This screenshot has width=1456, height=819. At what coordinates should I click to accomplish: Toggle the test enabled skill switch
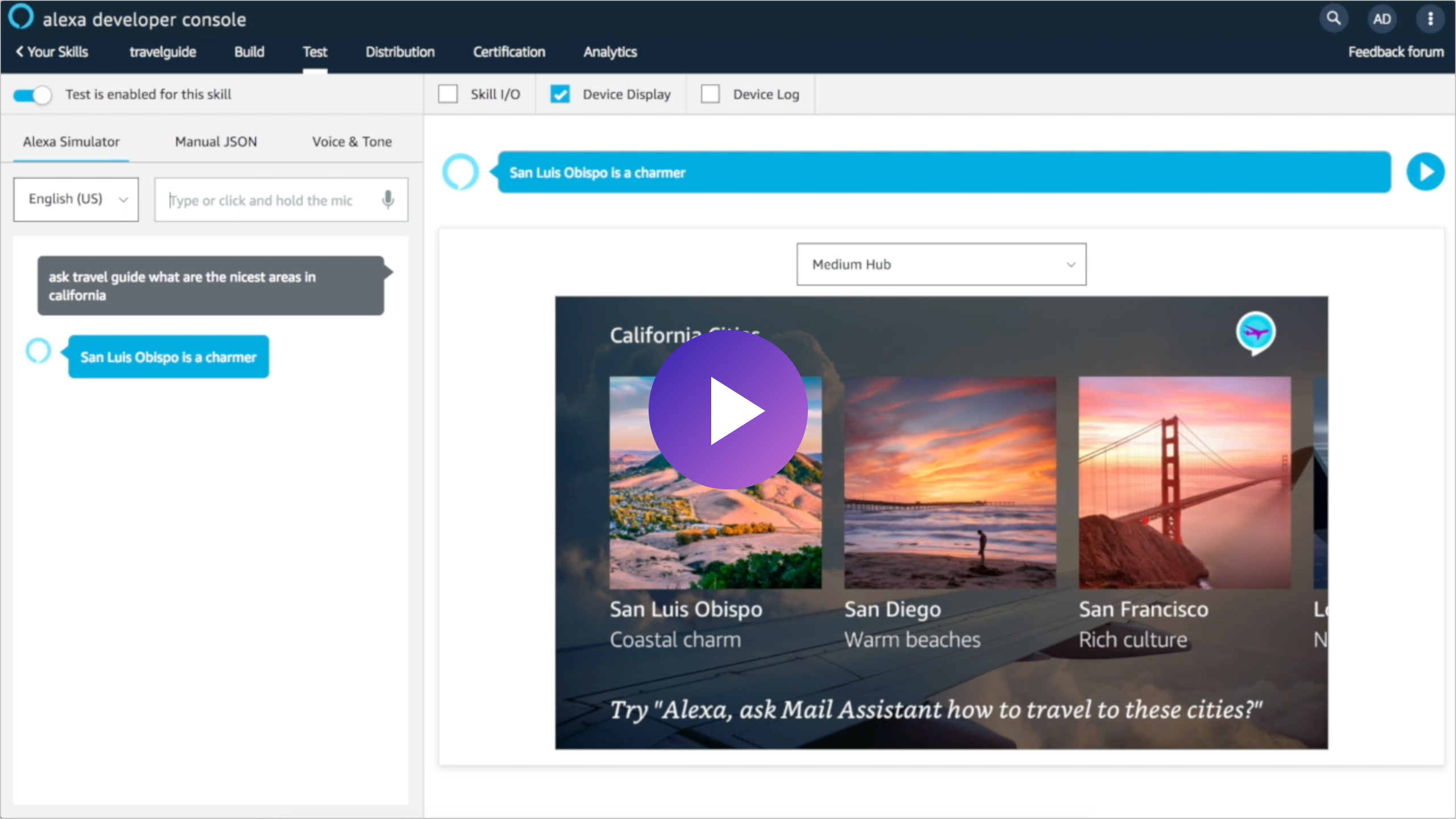click(30, 94)
